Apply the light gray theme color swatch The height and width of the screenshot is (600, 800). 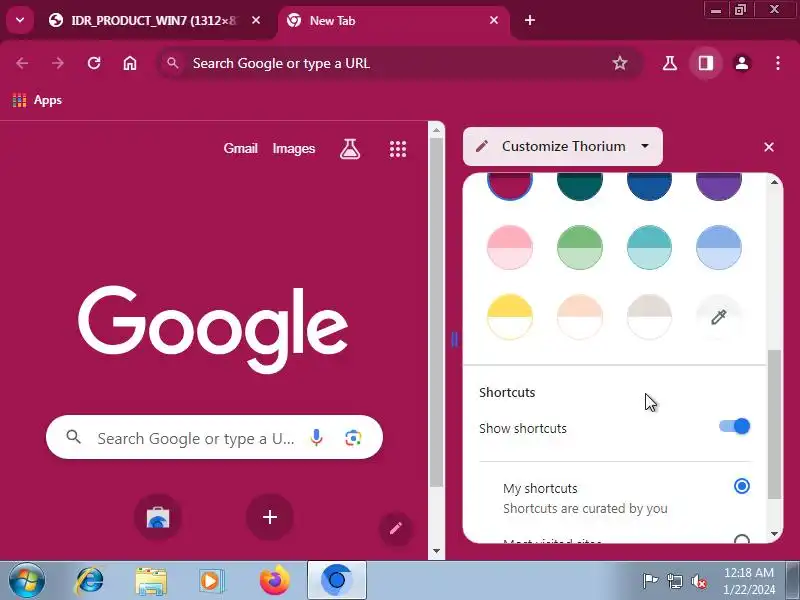[x=649, y=317]
